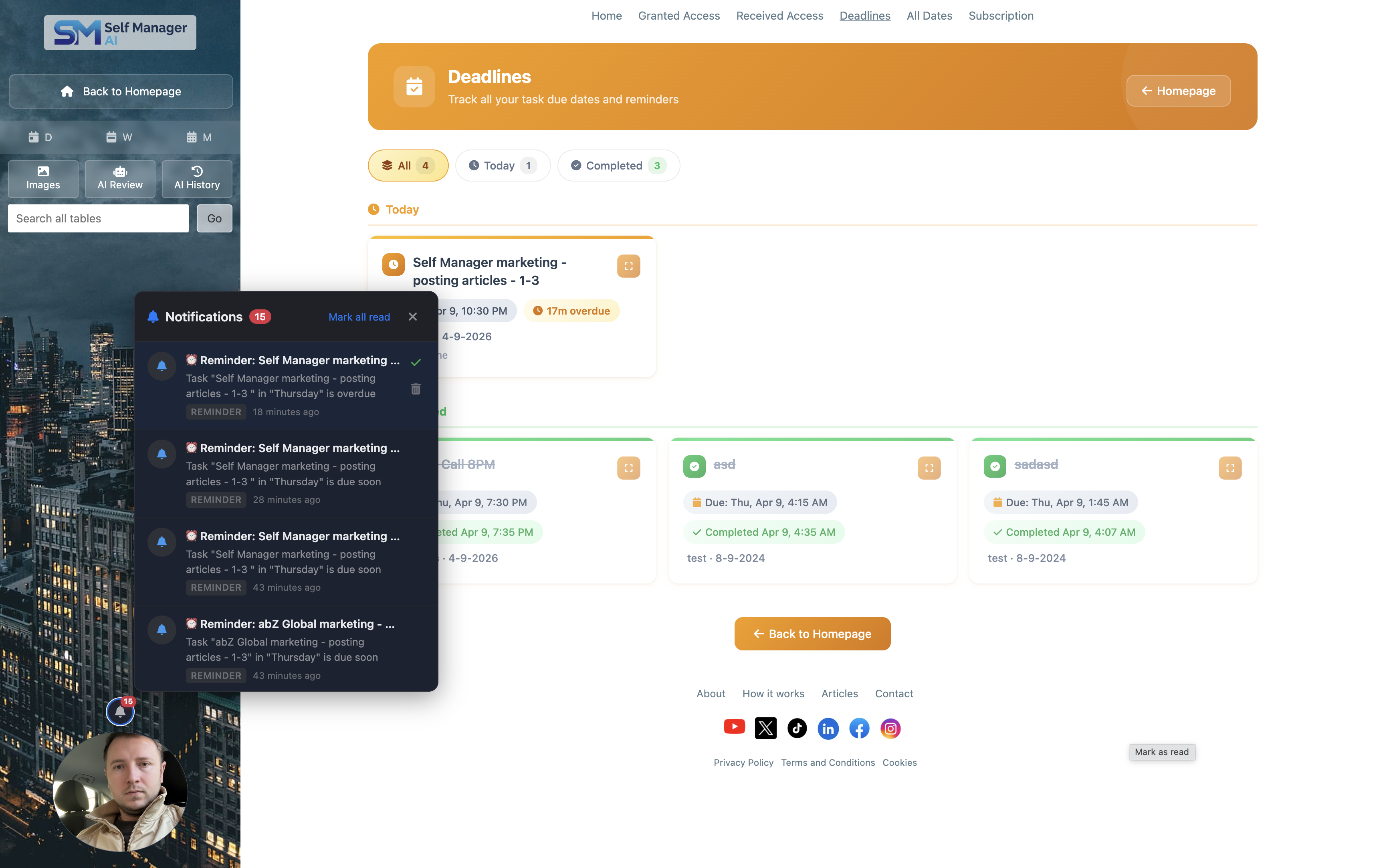Expand the Self Manager marketing task card
The height and width of the screenshot is (868, 1385).
coord(628,266)
